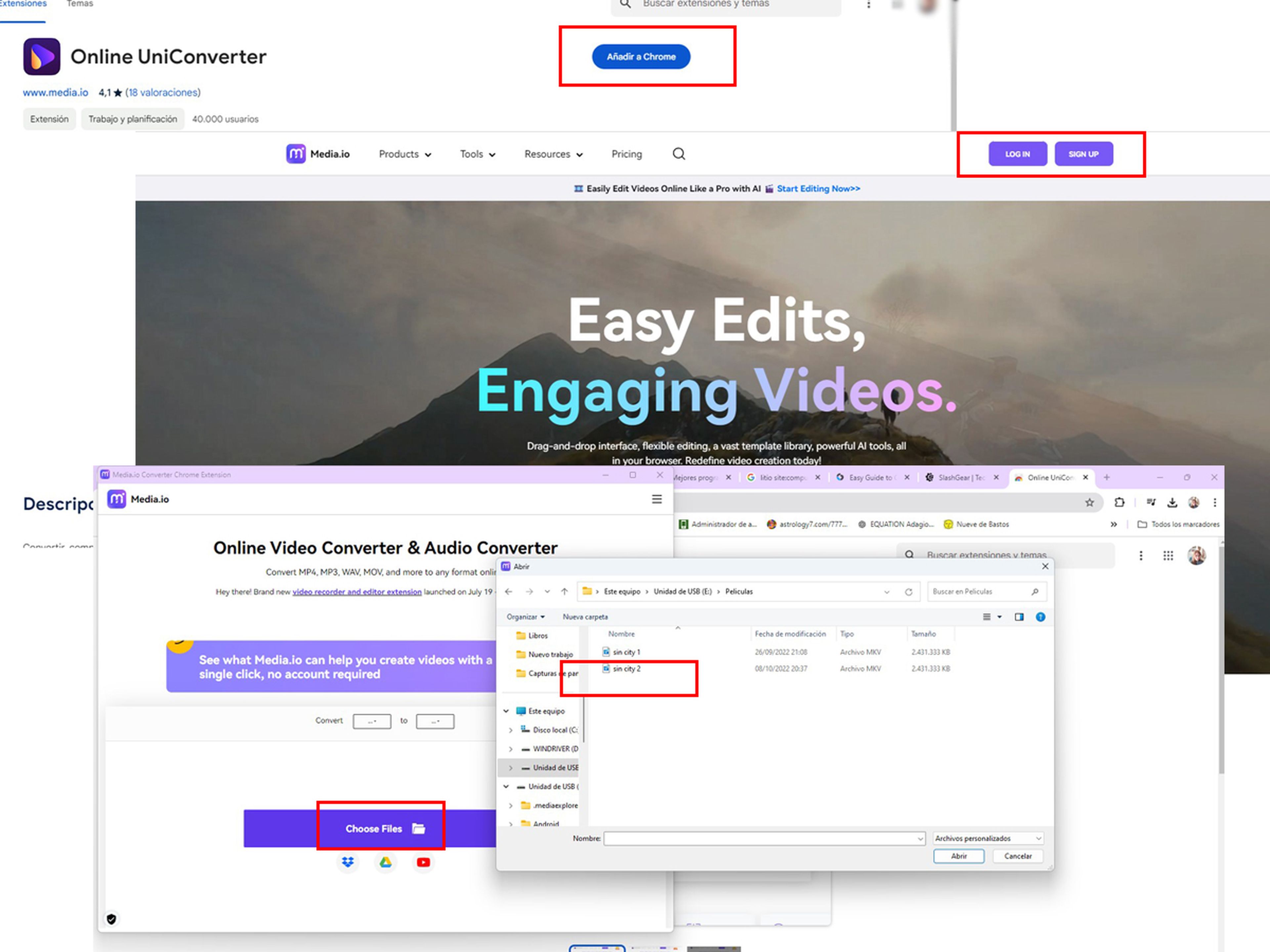Click the Online UniConverter app logo
This screenshot has height=952, width=1270.
[41, 56]
